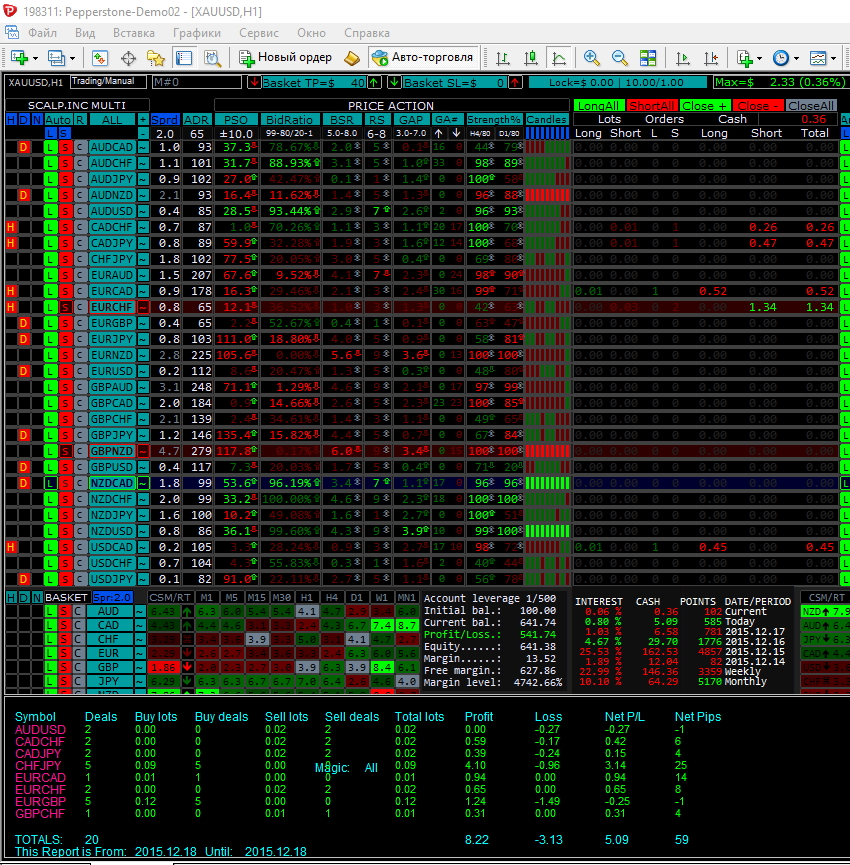Image resolution: width=850 pixels, height=865 pixels.
Task: Toggle the Terminal panel icon
Action: (x=184, y=57)
